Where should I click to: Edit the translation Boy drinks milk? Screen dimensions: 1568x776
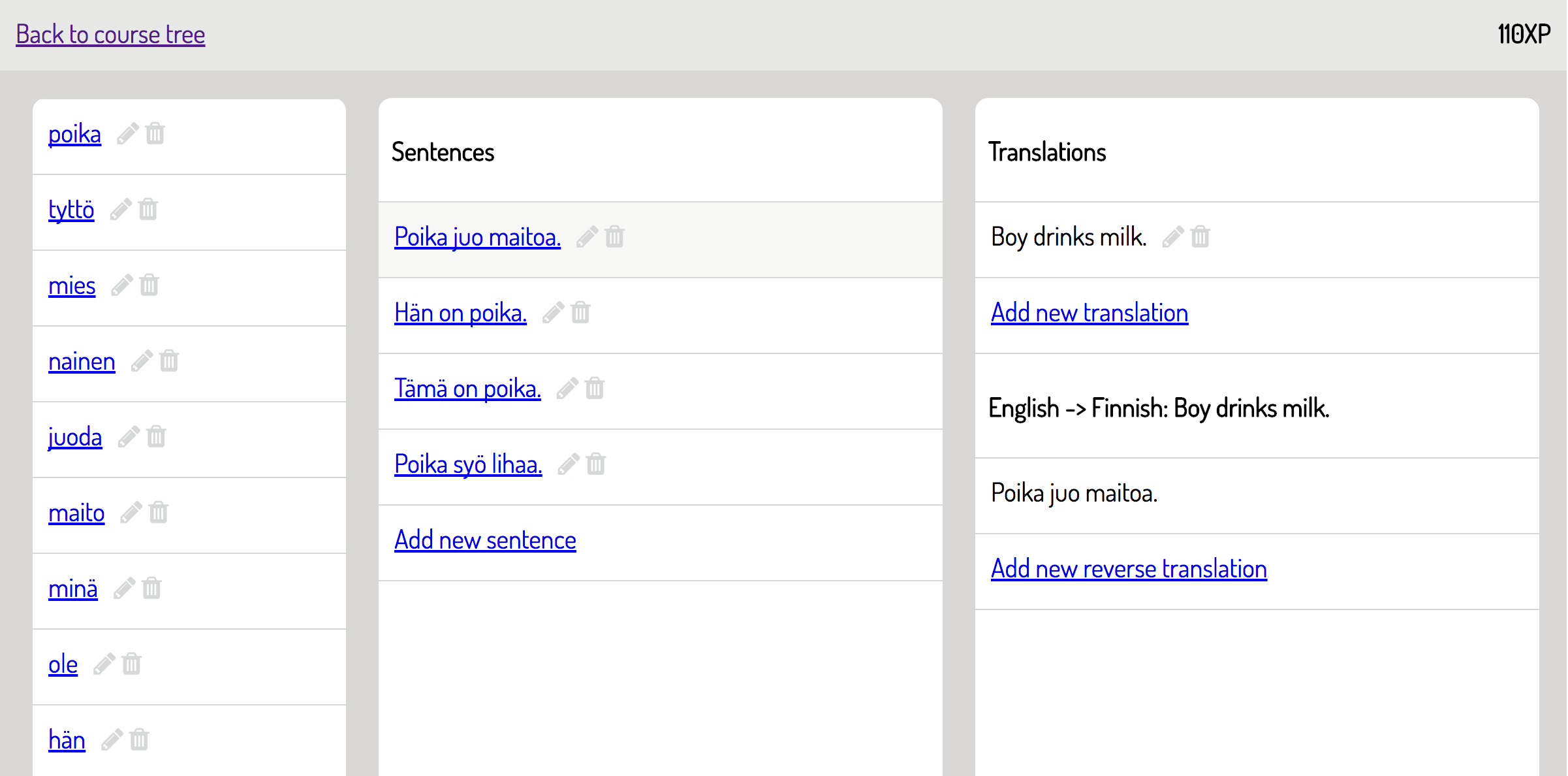(x=1172, y=237)
